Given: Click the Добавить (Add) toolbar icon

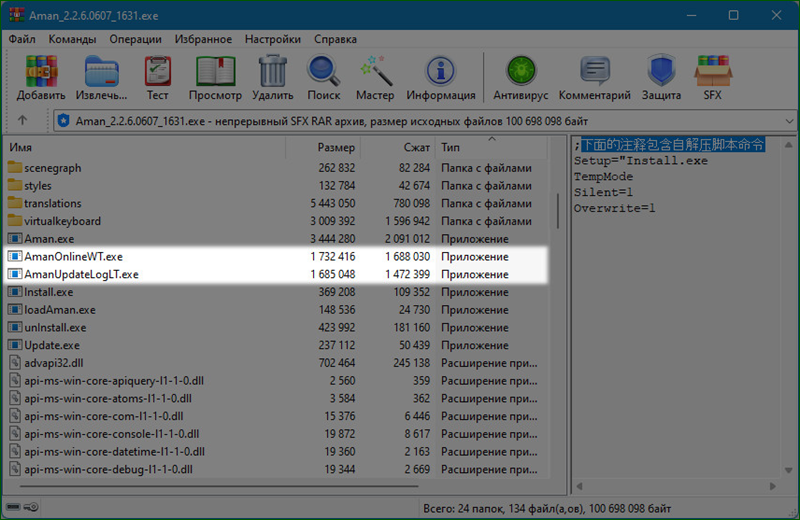Looking at the screenshot, I should tap(41, 71).
